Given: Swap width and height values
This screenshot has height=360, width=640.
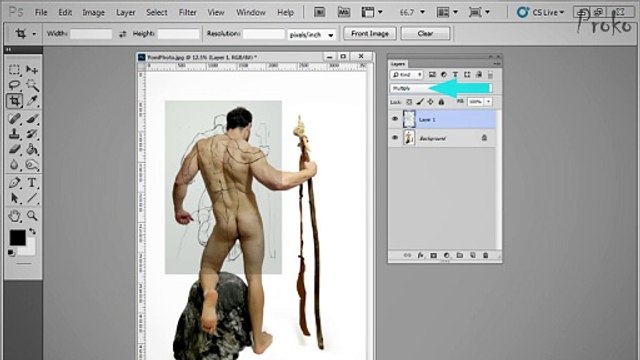Looking at the screenshot, I should 122,34.
